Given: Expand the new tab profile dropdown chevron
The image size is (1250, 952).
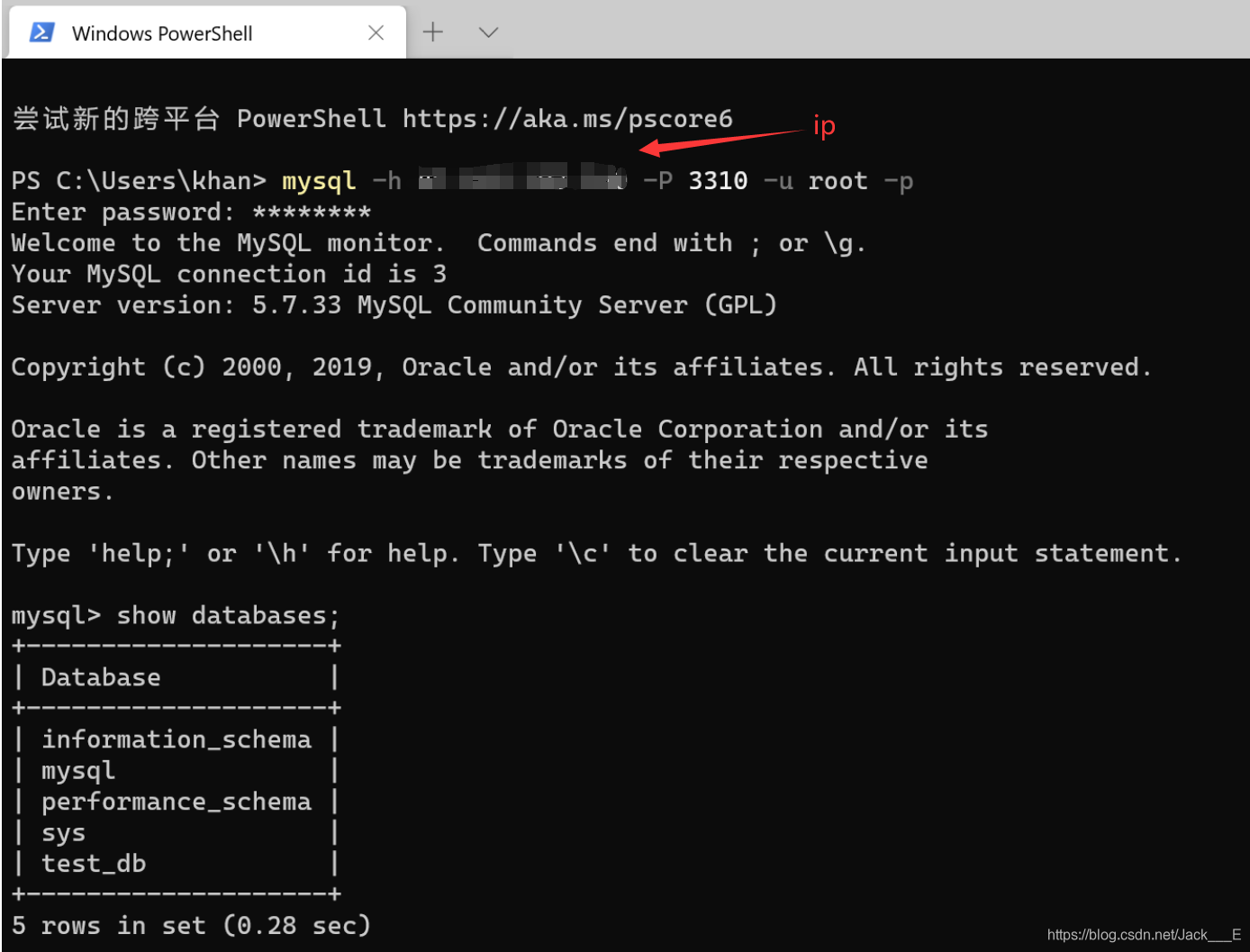Looking at the screenshot, I should point(488,32).
